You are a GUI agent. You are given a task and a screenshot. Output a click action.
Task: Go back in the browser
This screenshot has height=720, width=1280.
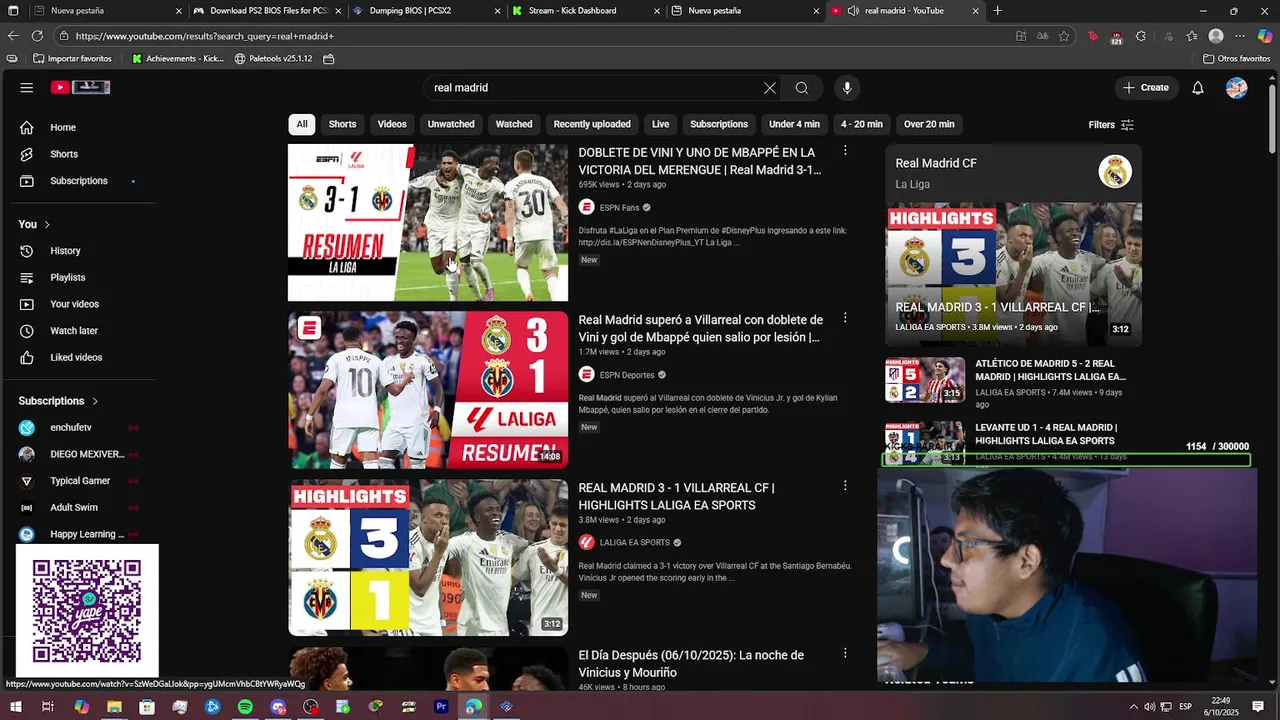pyautogui.click(x=13, y=36)
